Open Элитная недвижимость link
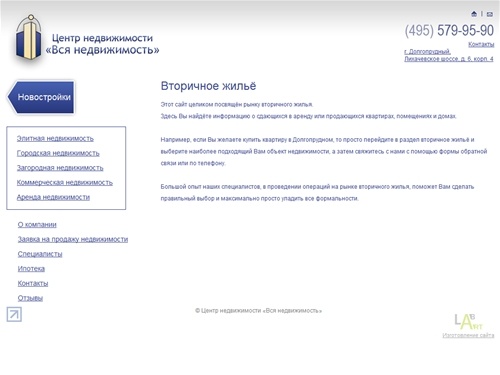This screenshot has width=500, height=375. click(55, 138)
